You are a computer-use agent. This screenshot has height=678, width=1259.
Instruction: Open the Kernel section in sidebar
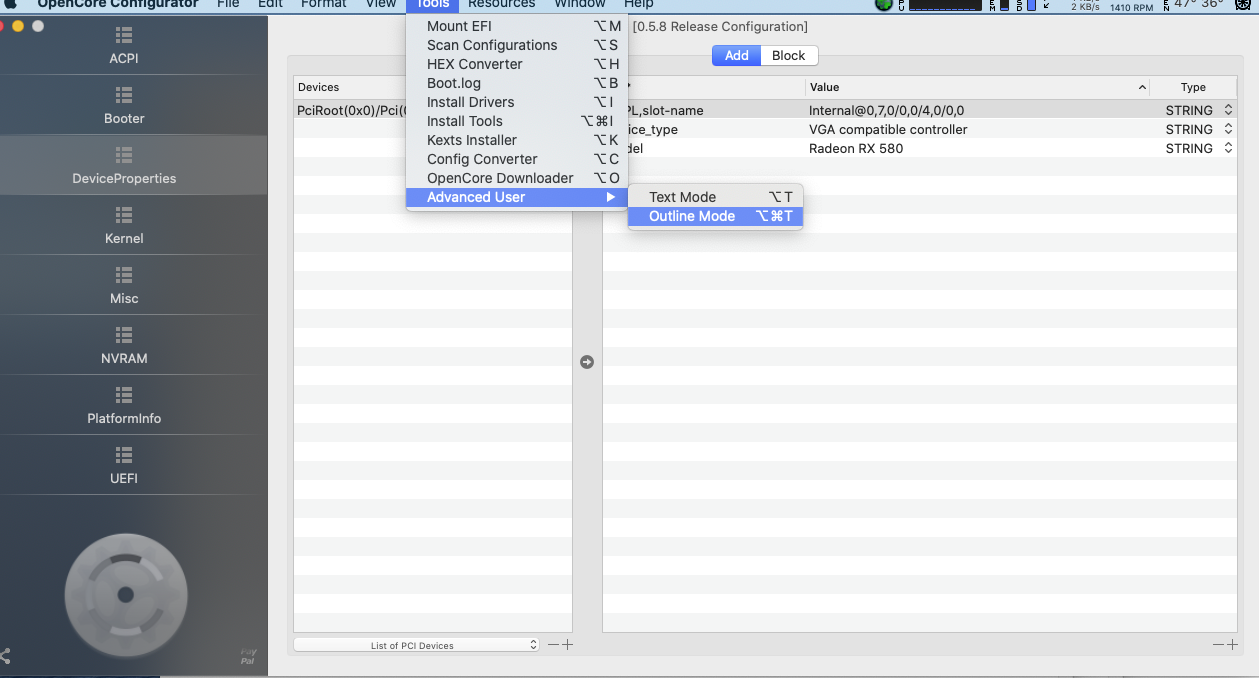click(124, 226)
